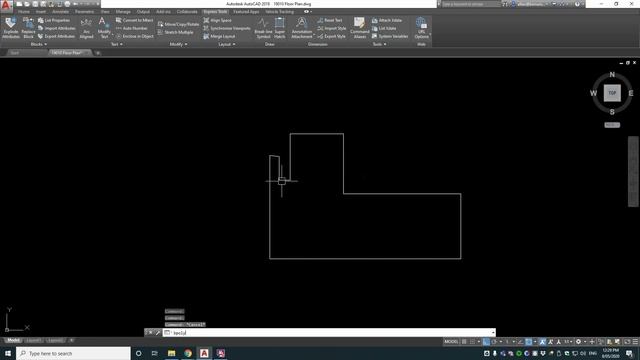The image size is (640, 360).
Task: Choose Import Style under Dimension
Action: 331,28
